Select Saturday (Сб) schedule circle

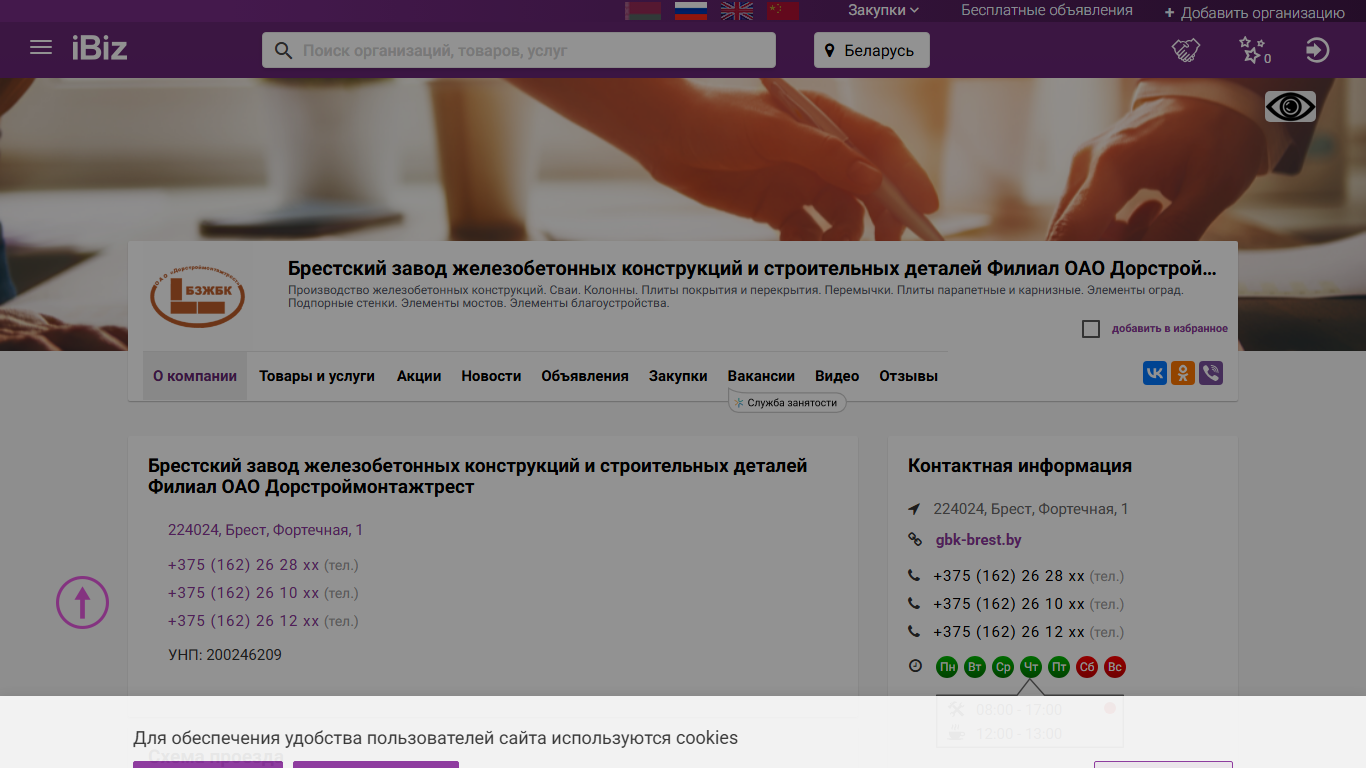(1087, 667)
